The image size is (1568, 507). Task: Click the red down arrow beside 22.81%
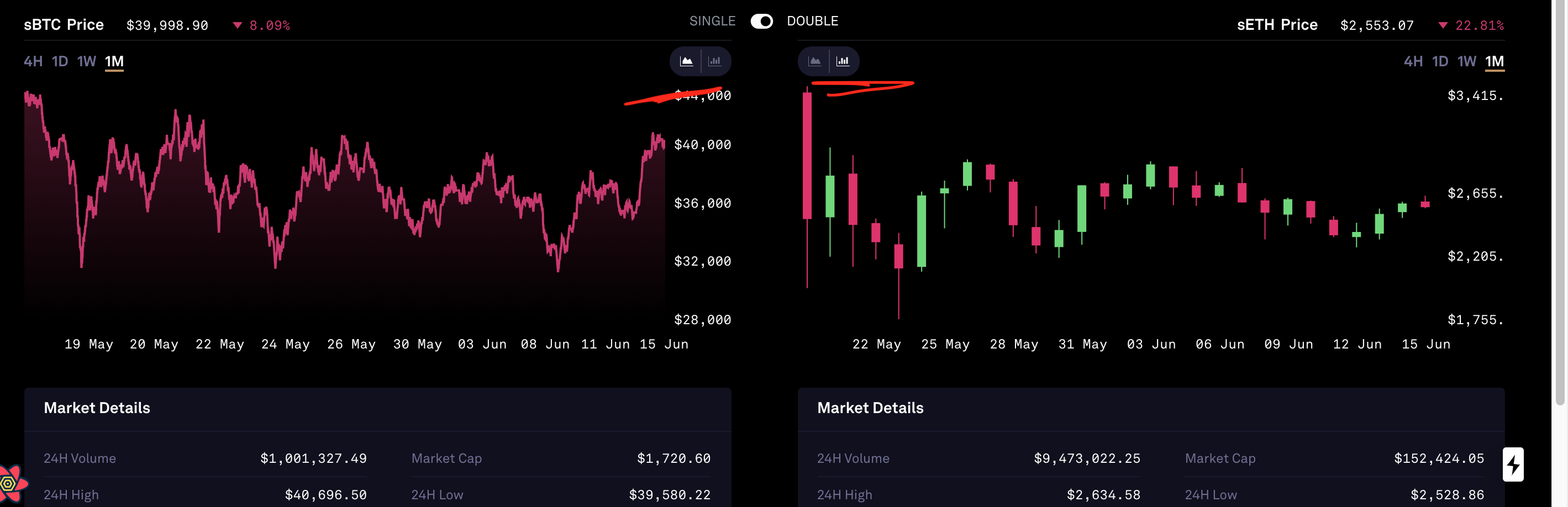tap(1444, 25)
